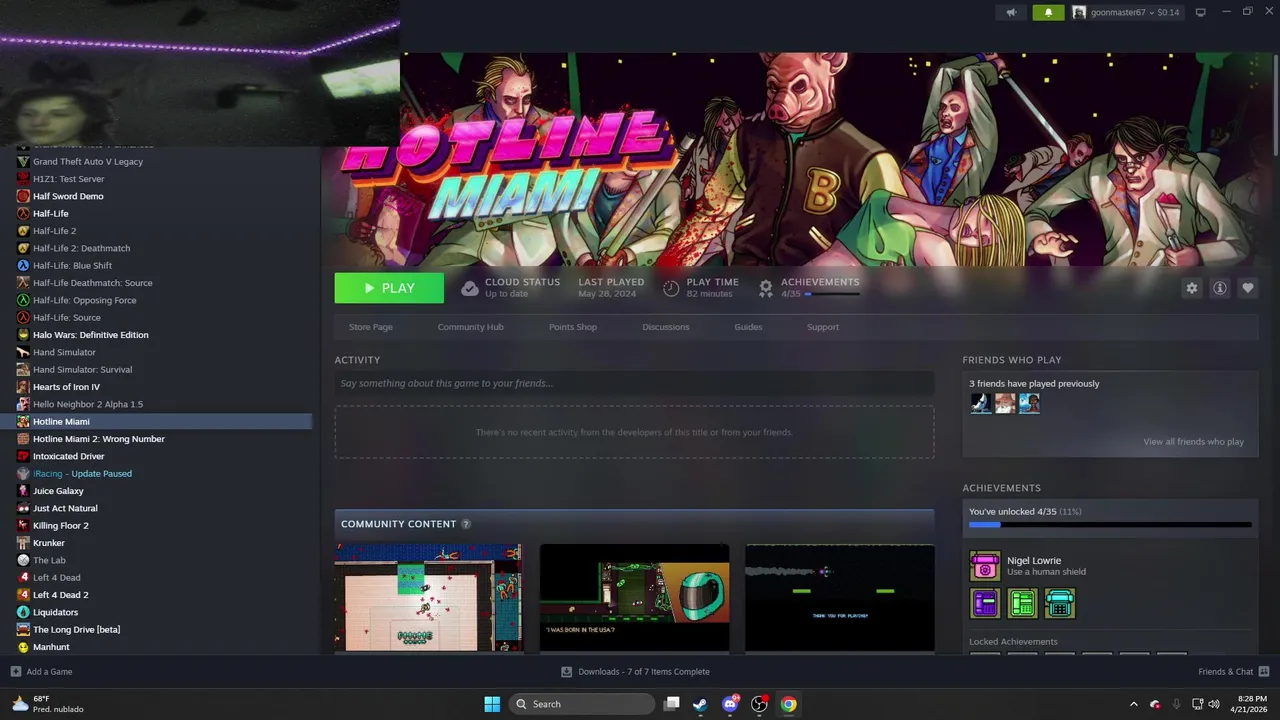Open Friends & Chat panel
This screenshot has height=720, width=1280.
point(1234,672)
